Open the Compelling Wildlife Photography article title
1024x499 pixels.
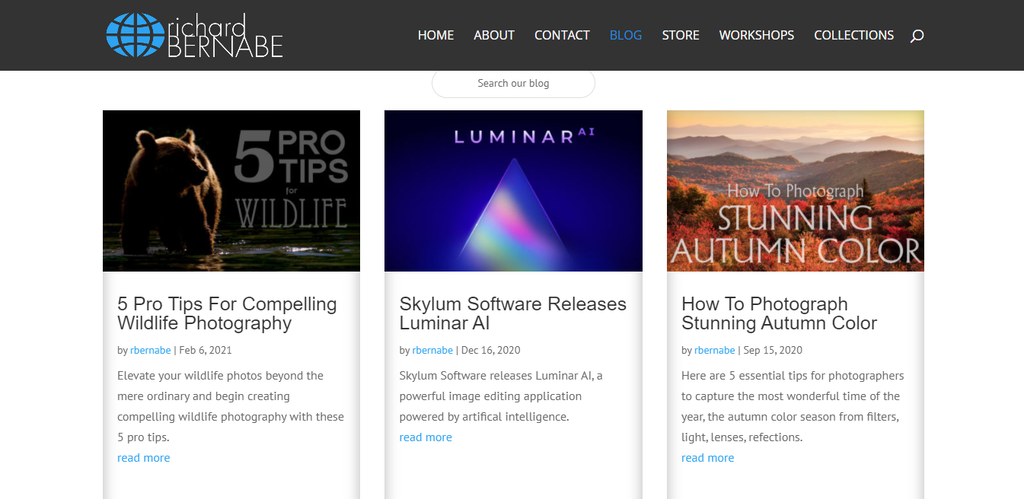227,313
